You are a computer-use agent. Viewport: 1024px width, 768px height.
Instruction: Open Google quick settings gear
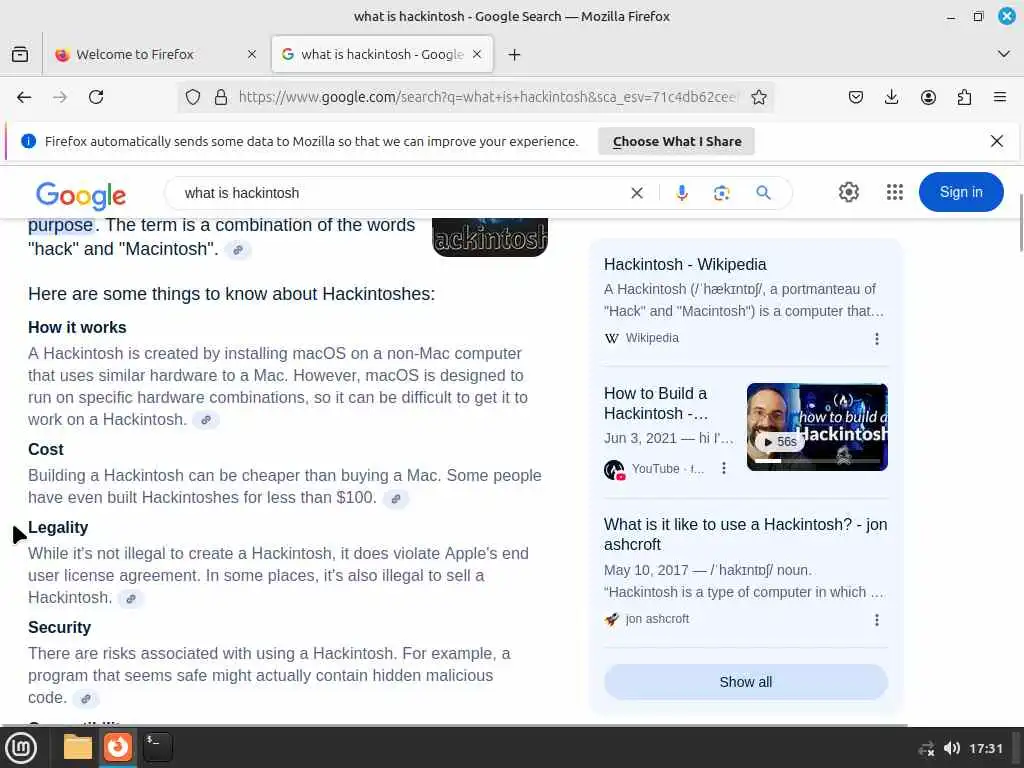click(x=848, y=192)
